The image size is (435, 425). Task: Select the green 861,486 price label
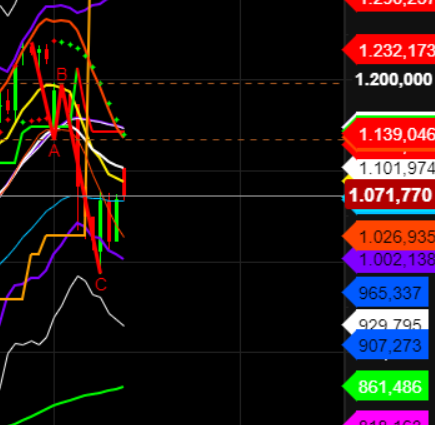(386, 386)
